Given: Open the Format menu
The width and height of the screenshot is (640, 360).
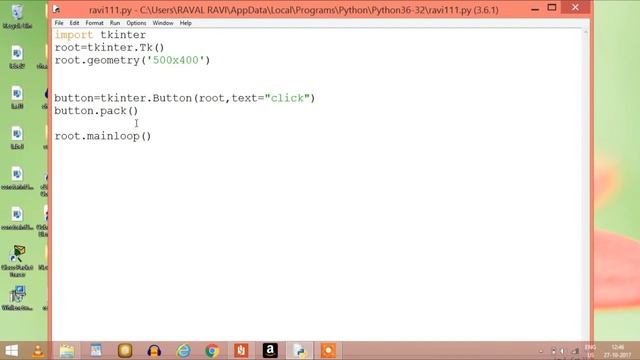Looking at the screenshot, I should click(x=94, y=23).
